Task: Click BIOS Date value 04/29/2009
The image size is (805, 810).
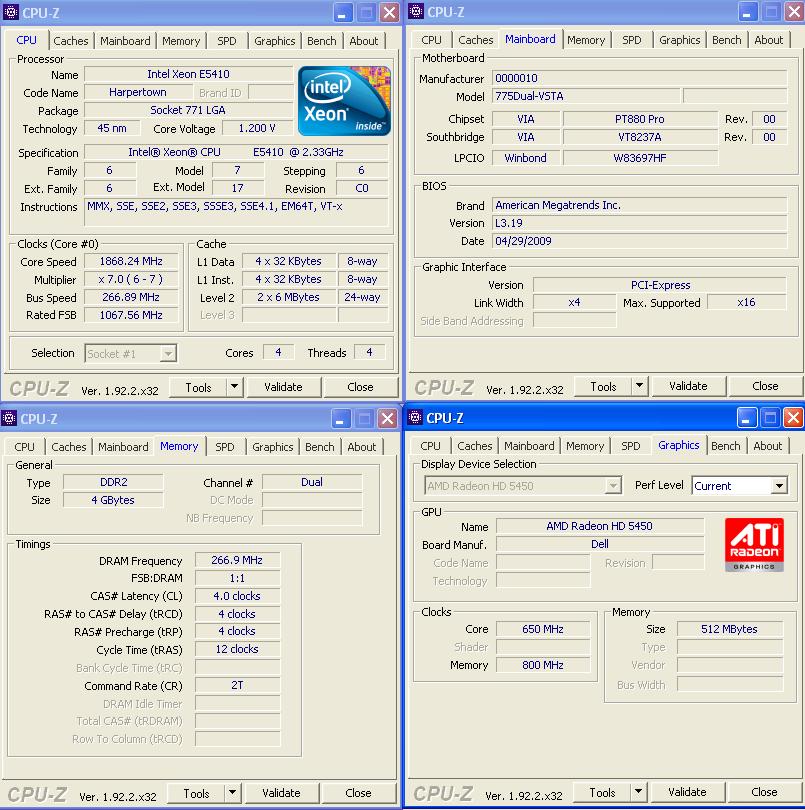Action: (640, 241)
